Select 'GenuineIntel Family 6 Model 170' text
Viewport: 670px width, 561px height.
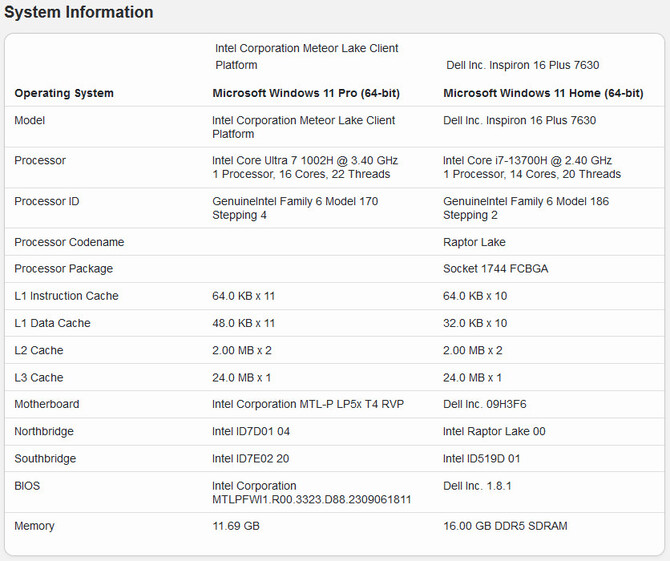(295, 201)
